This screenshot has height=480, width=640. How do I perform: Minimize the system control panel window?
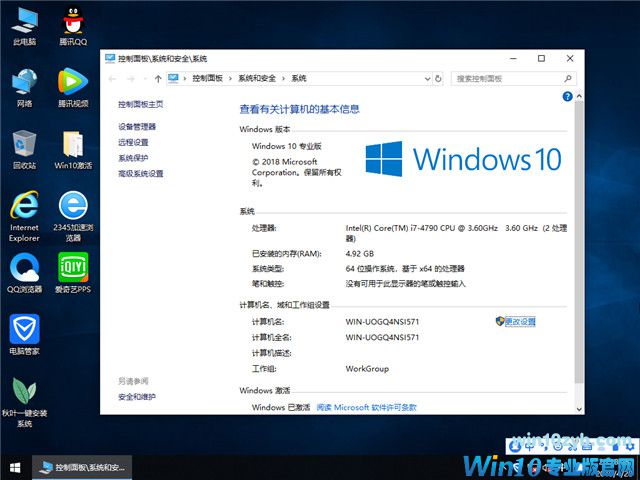click(513, 58)
